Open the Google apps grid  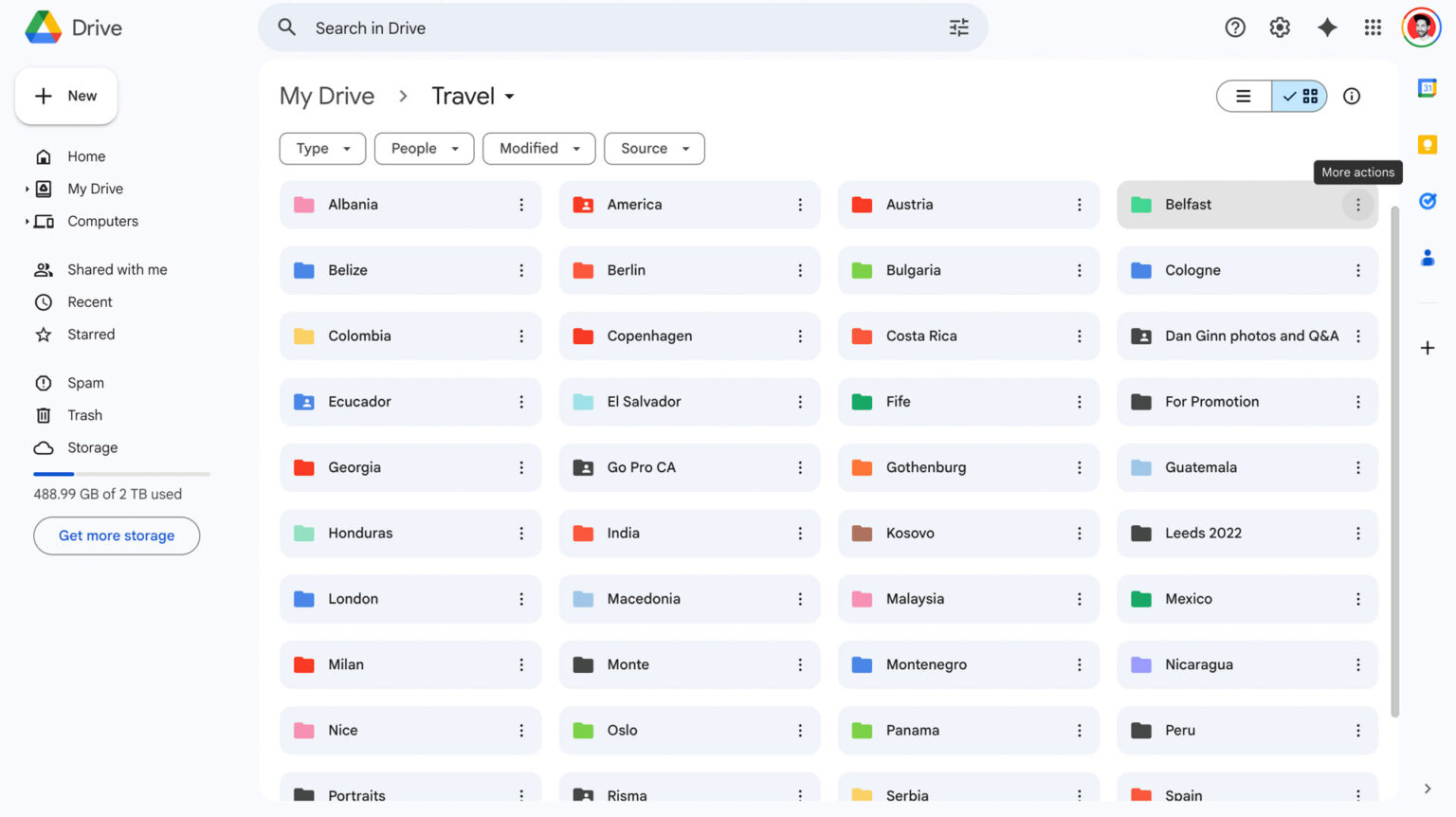pos(1373,27)
